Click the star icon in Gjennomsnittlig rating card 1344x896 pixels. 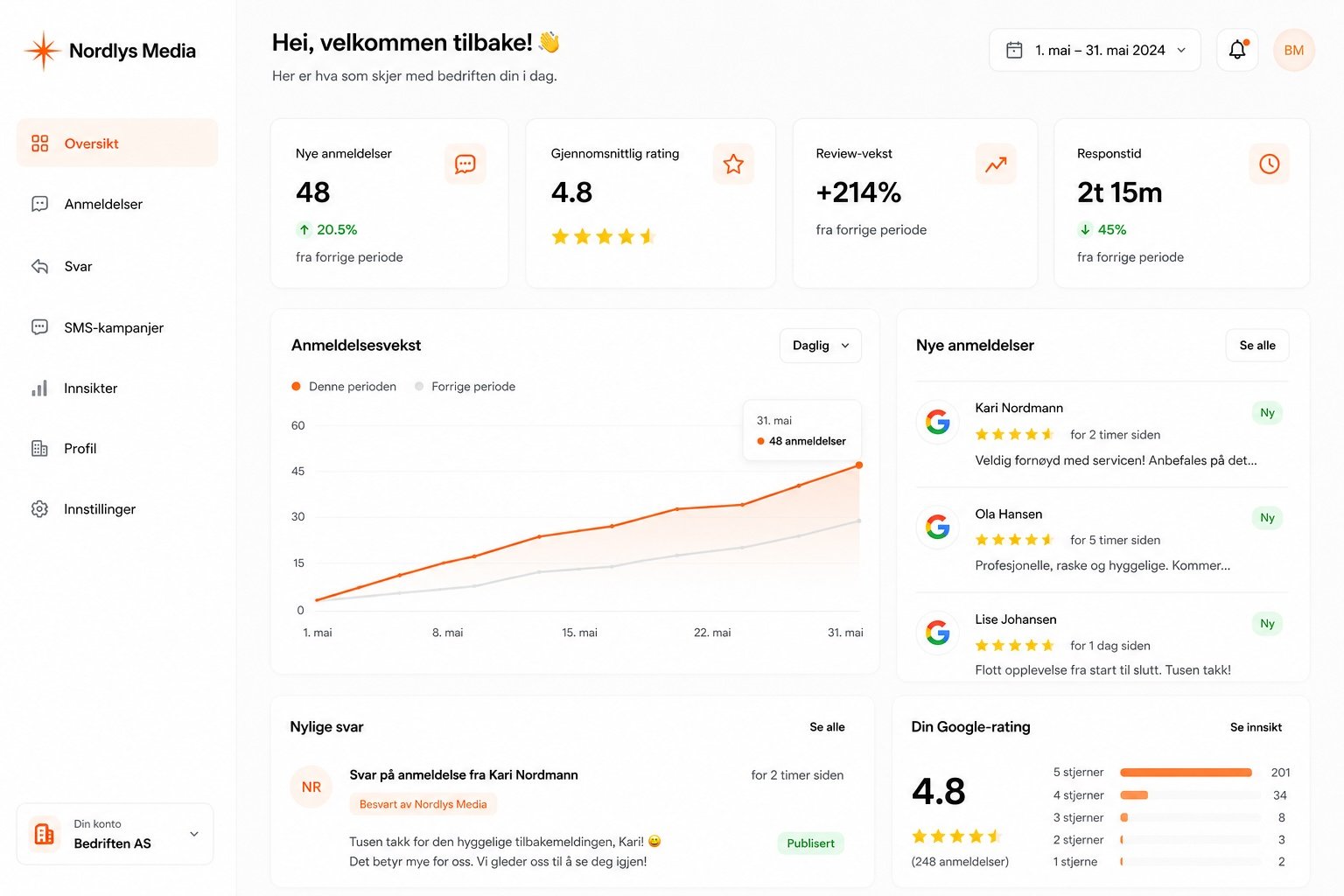coord(733,164)
